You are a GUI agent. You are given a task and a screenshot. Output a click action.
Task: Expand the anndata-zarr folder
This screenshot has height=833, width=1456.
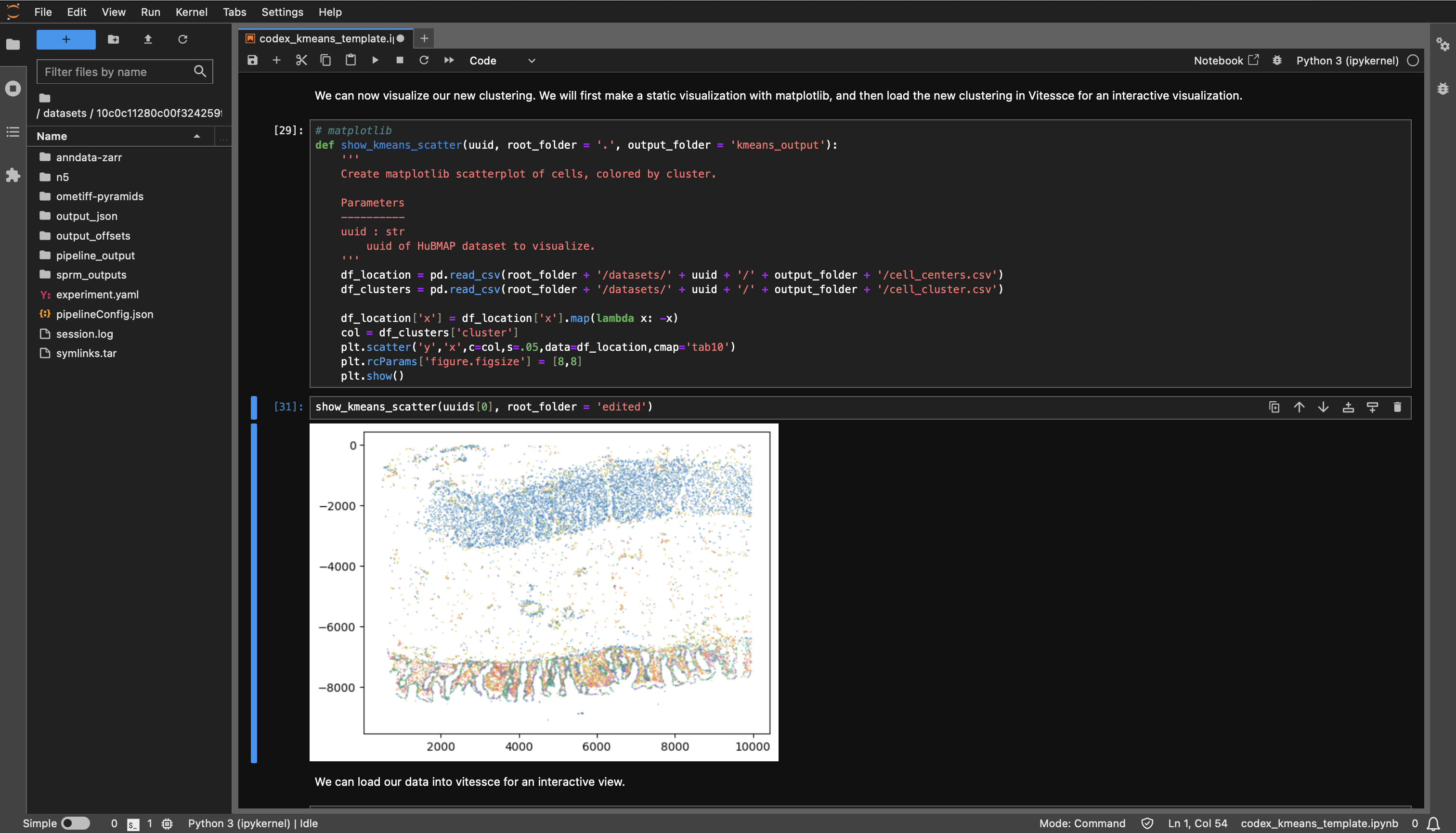(x=87, y=157)
